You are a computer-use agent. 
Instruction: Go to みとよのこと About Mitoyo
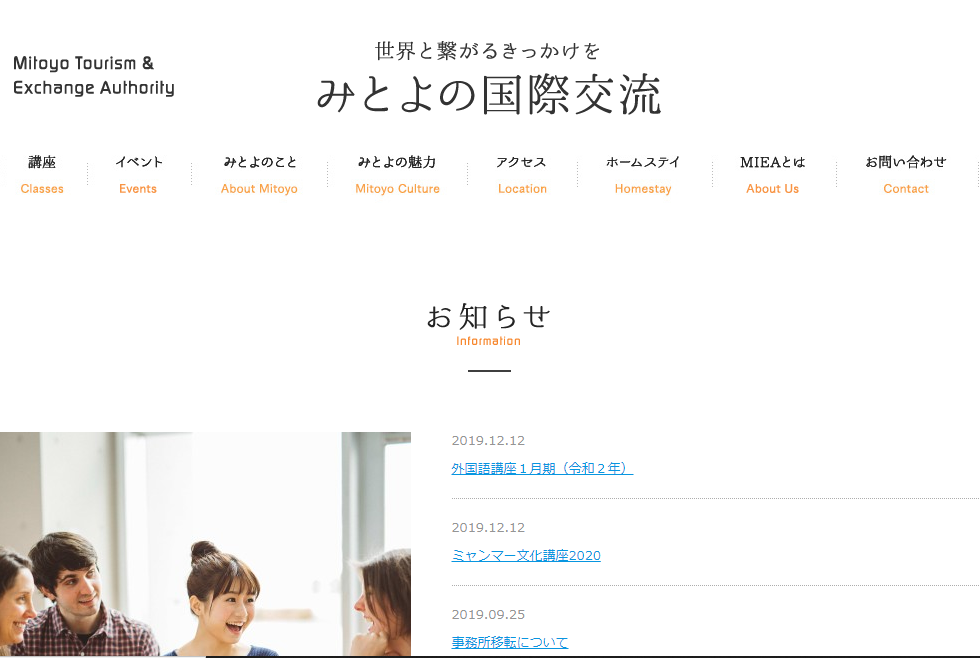pyautogui.click(x=259, y=175)
